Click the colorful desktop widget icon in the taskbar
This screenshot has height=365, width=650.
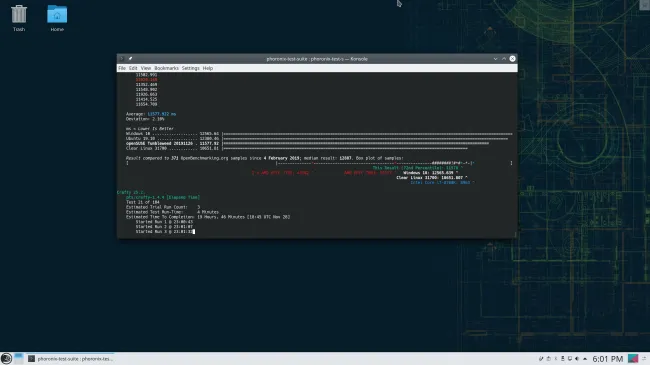633,359
